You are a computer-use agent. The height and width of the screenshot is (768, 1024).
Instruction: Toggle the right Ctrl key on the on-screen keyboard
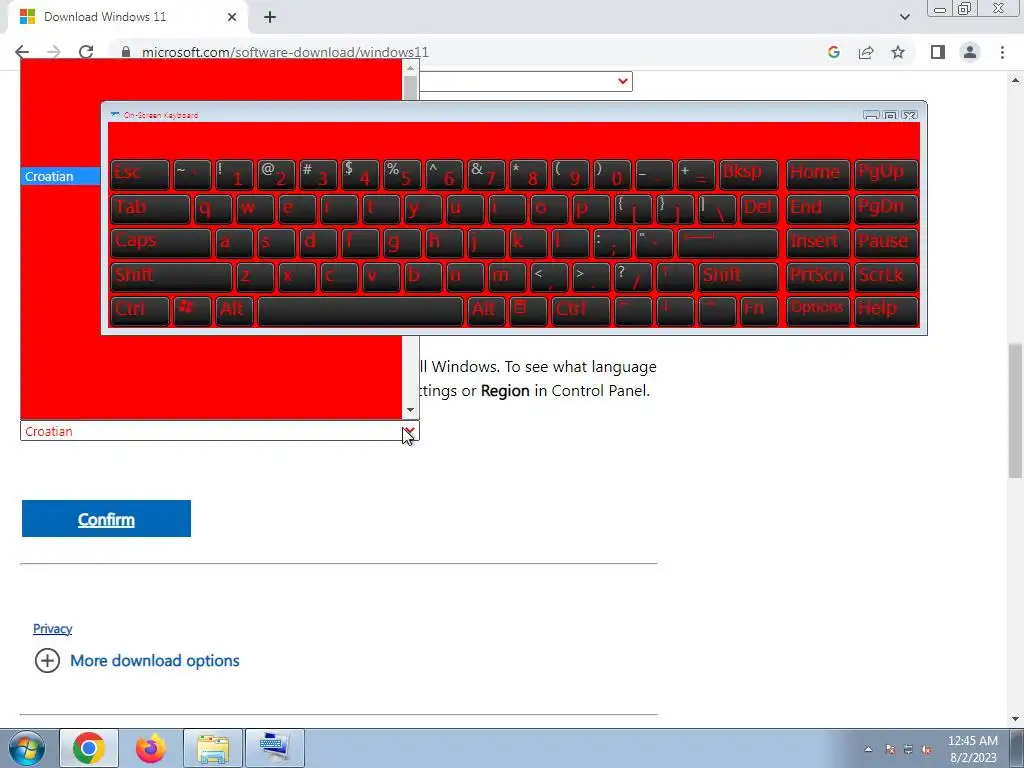click(581, 310)
